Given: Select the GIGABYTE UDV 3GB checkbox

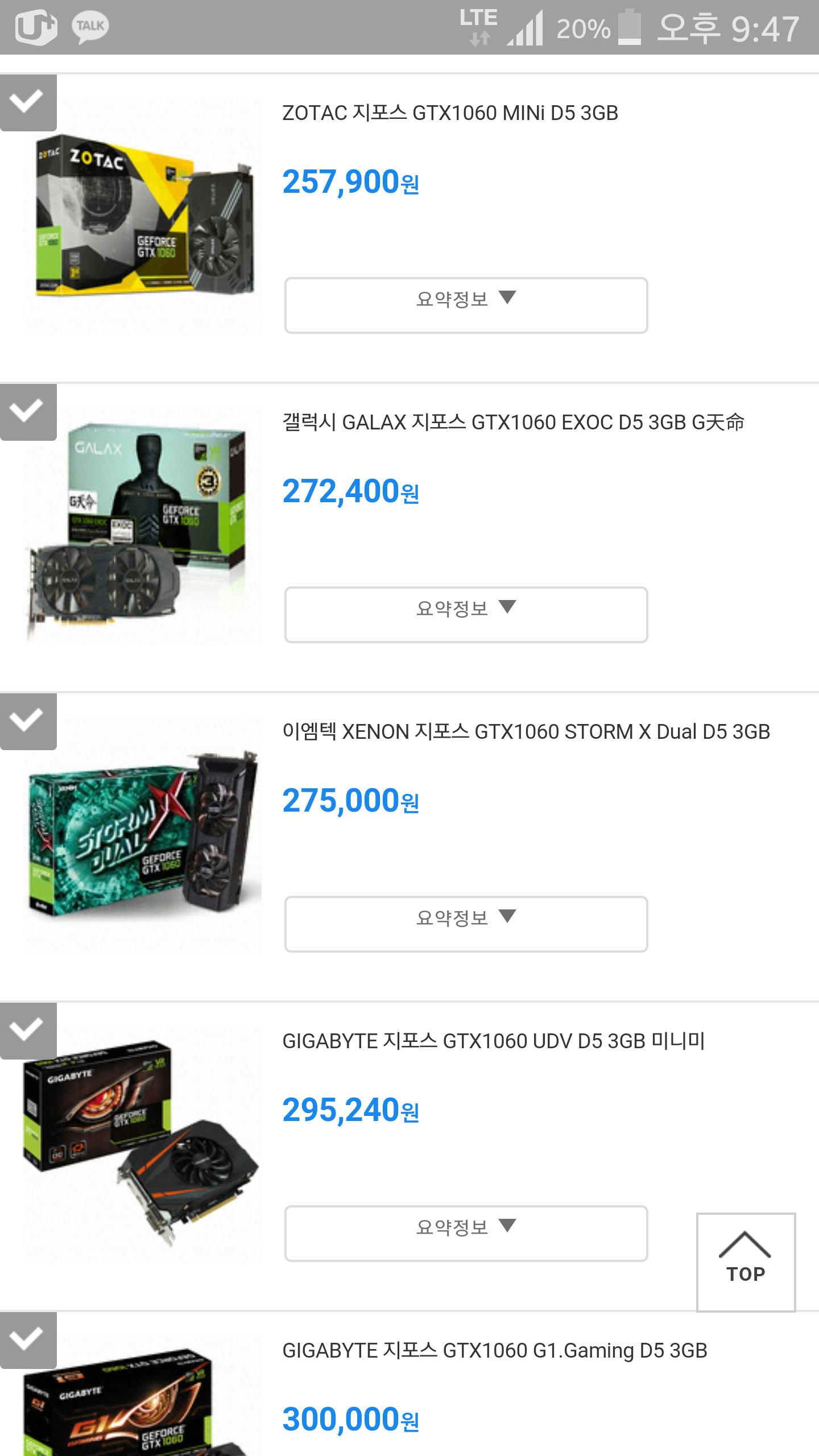Looking at the screenshot, I should pos(28,1031).
